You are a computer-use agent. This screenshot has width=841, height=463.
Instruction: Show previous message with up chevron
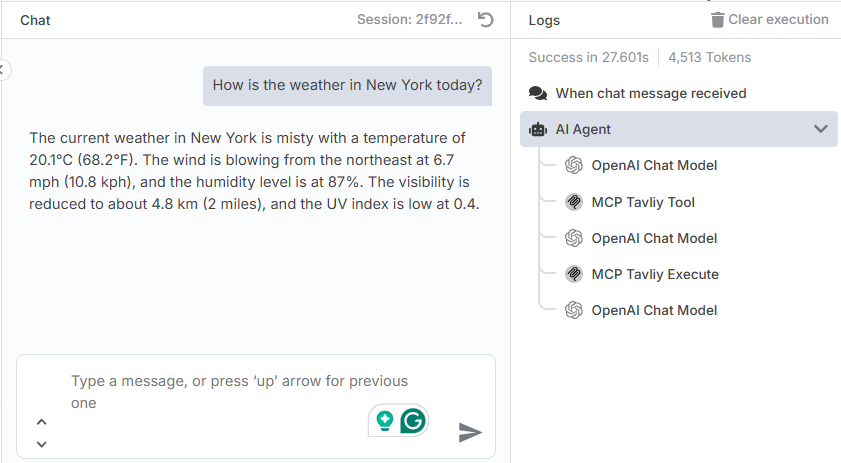click(x=41, y=422)
